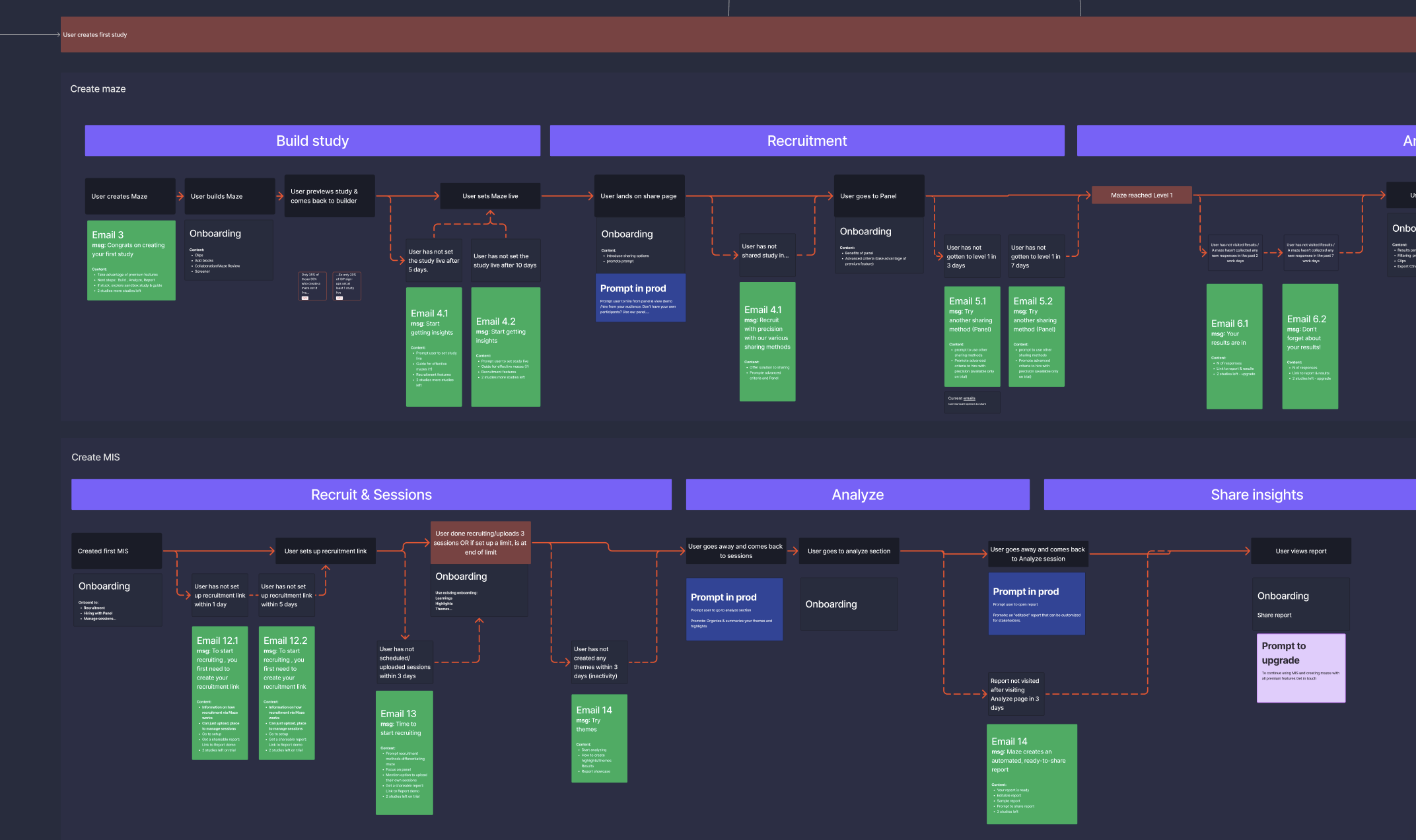The width and height of the screenshot is (1416, 840).
Task: Select Email 4.1 'Start getting insights' card
Action: pyautogui.click(x=434, y=347)
